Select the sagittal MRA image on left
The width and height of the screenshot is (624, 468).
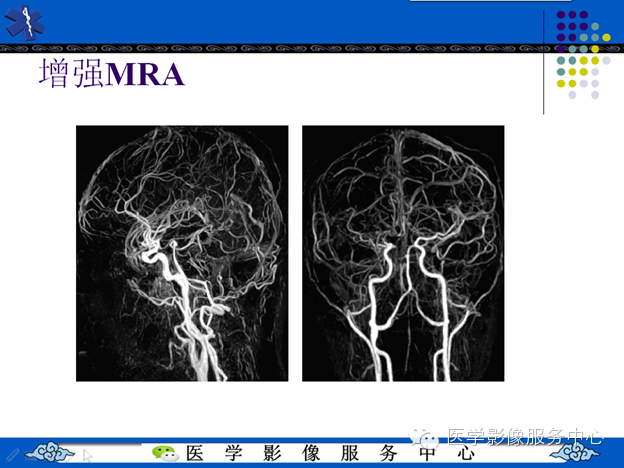[x=182, y=254]
